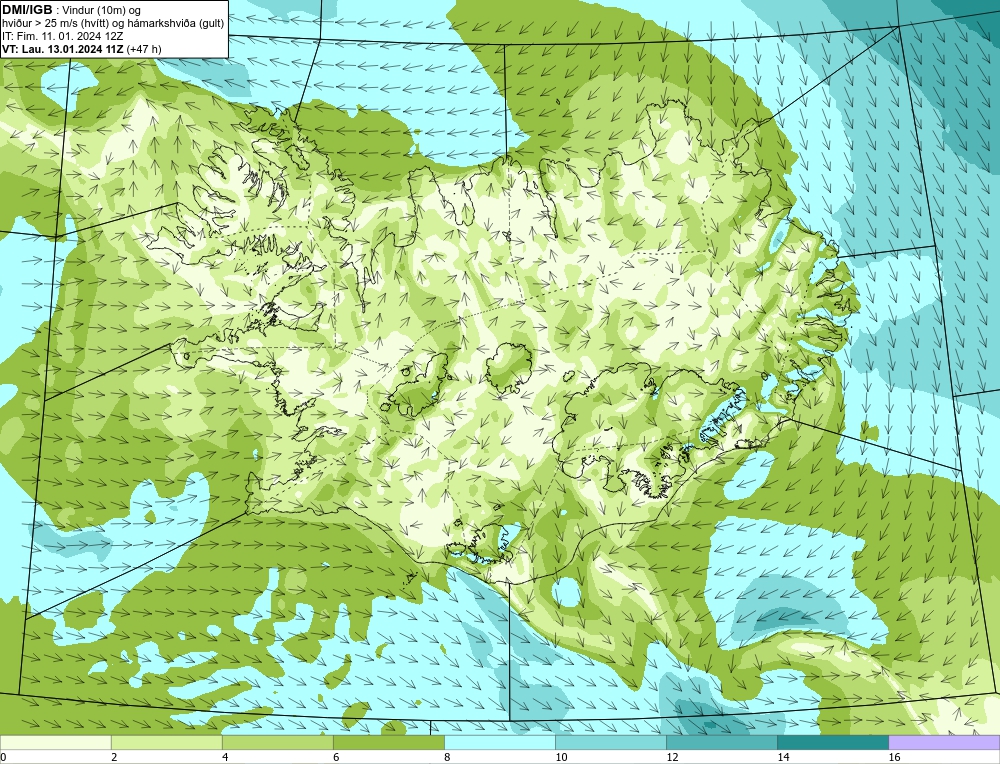Screen dimensions: 1000x764
Task: Click the legend value label '12'
Action: pyautogui.click(x=672, y=757)
